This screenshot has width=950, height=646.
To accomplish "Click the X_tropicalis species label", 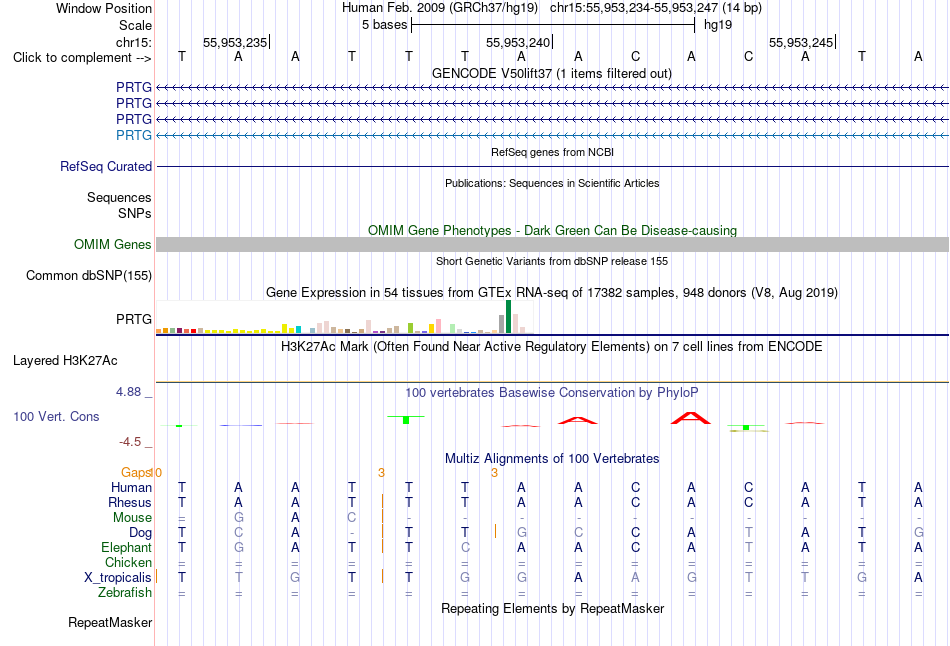I will click(x=118, y=578).
